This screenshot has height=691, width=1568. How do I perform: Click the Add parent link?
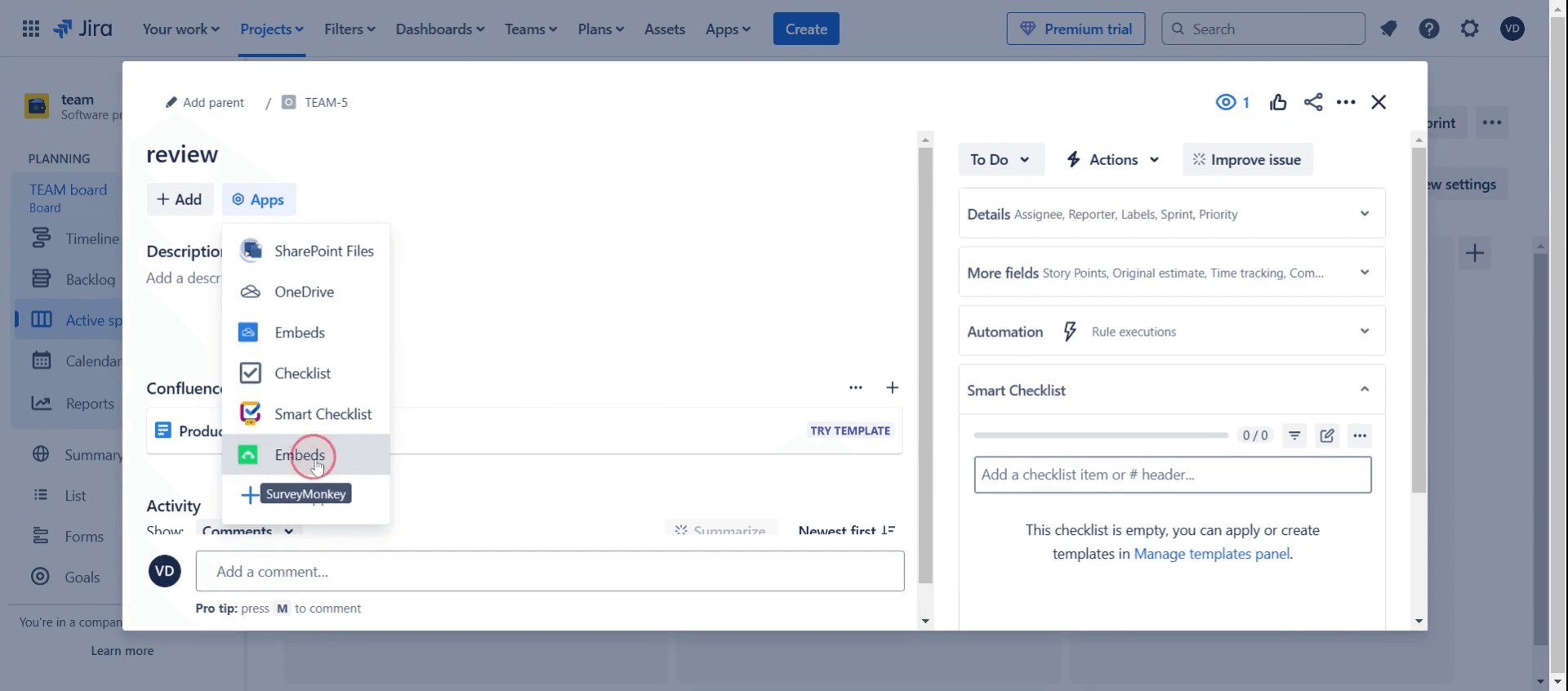[x=204, y=102]
